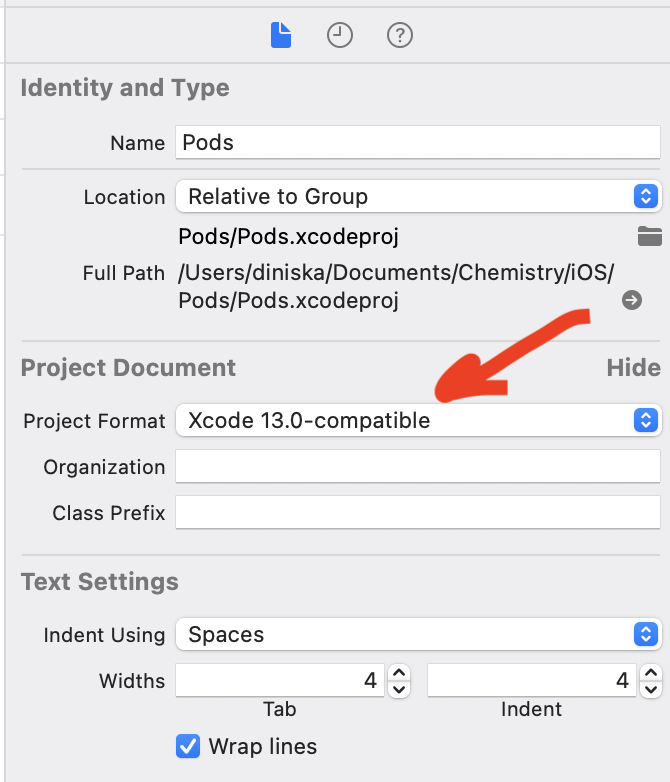This screenshot has height=782, width=670.
Task: Decrease the Indent width stepper
Action: 650,688
